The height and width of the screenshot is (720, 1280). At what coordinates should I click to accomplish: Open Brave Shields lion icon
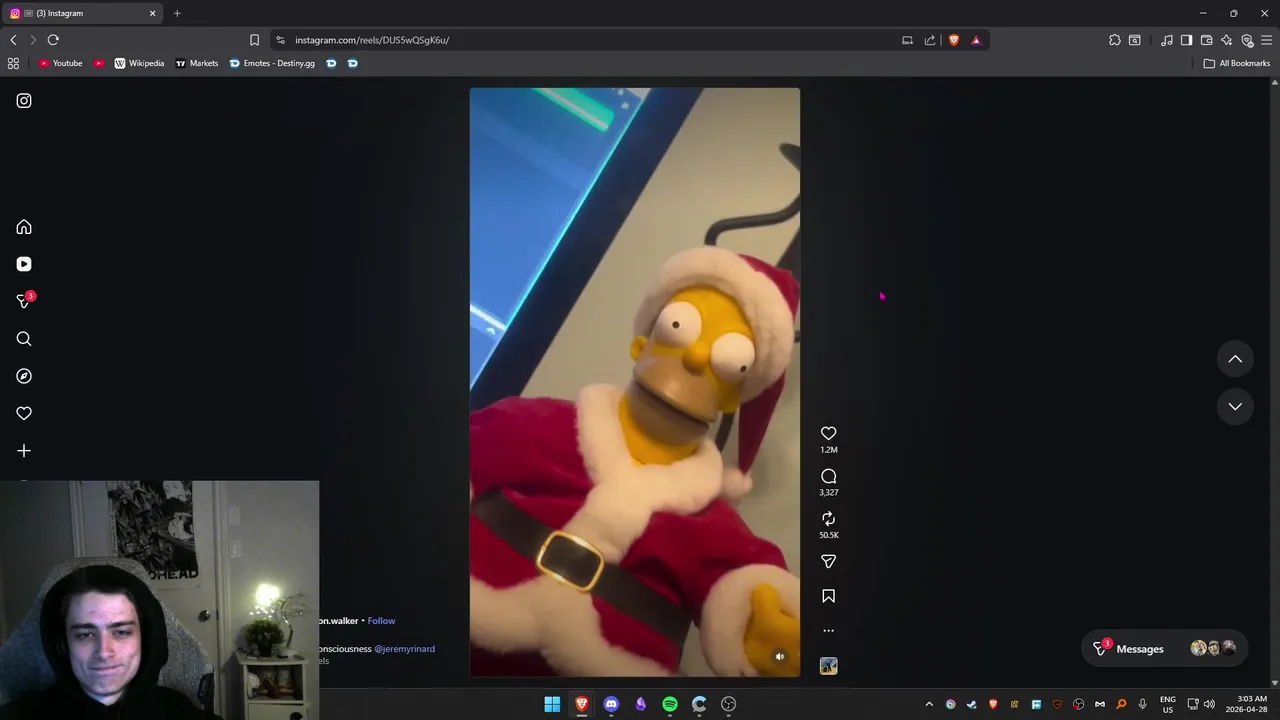953,40
